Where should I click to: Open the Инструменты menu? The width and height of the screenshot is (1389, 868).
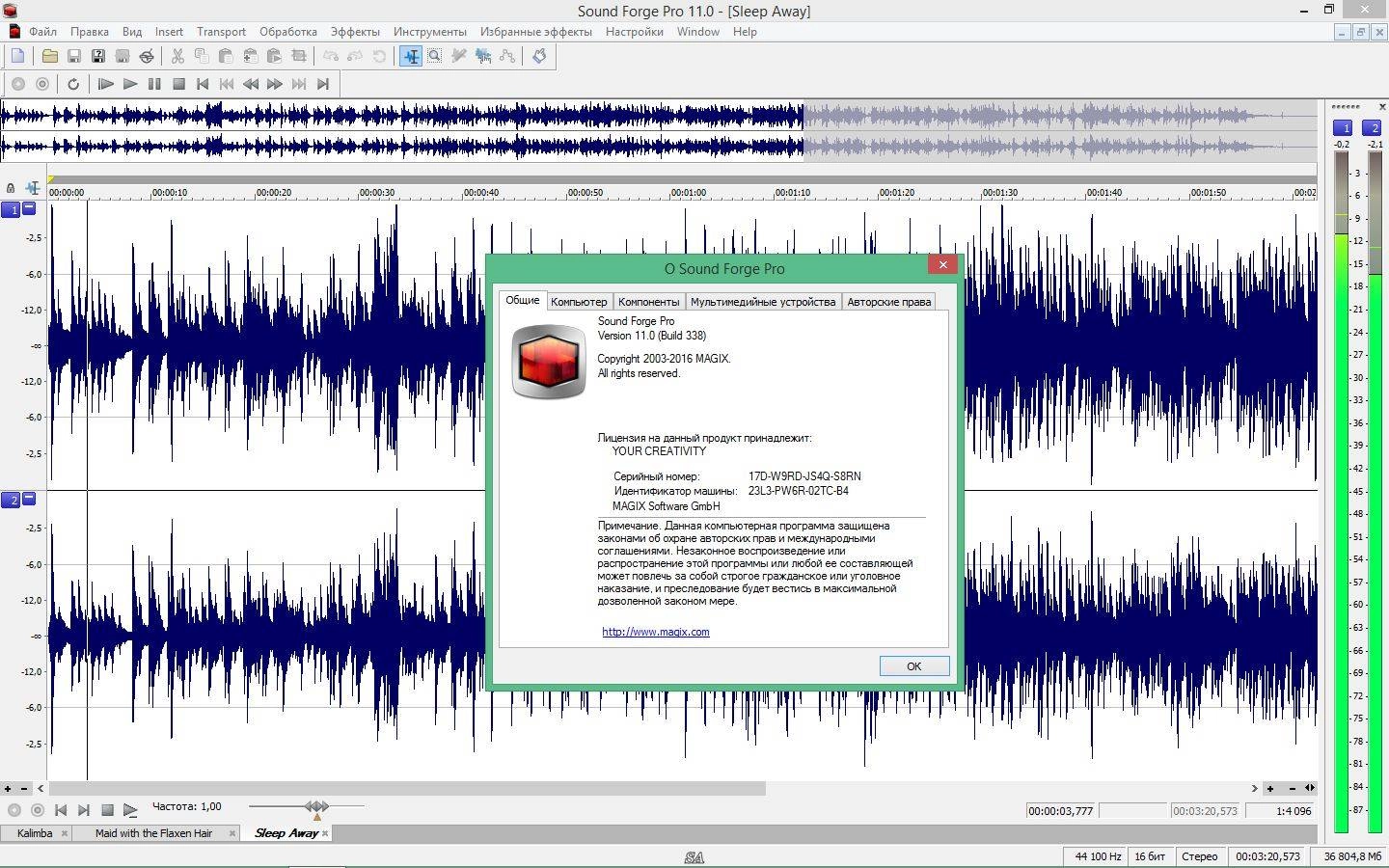[x=430, y=32]
